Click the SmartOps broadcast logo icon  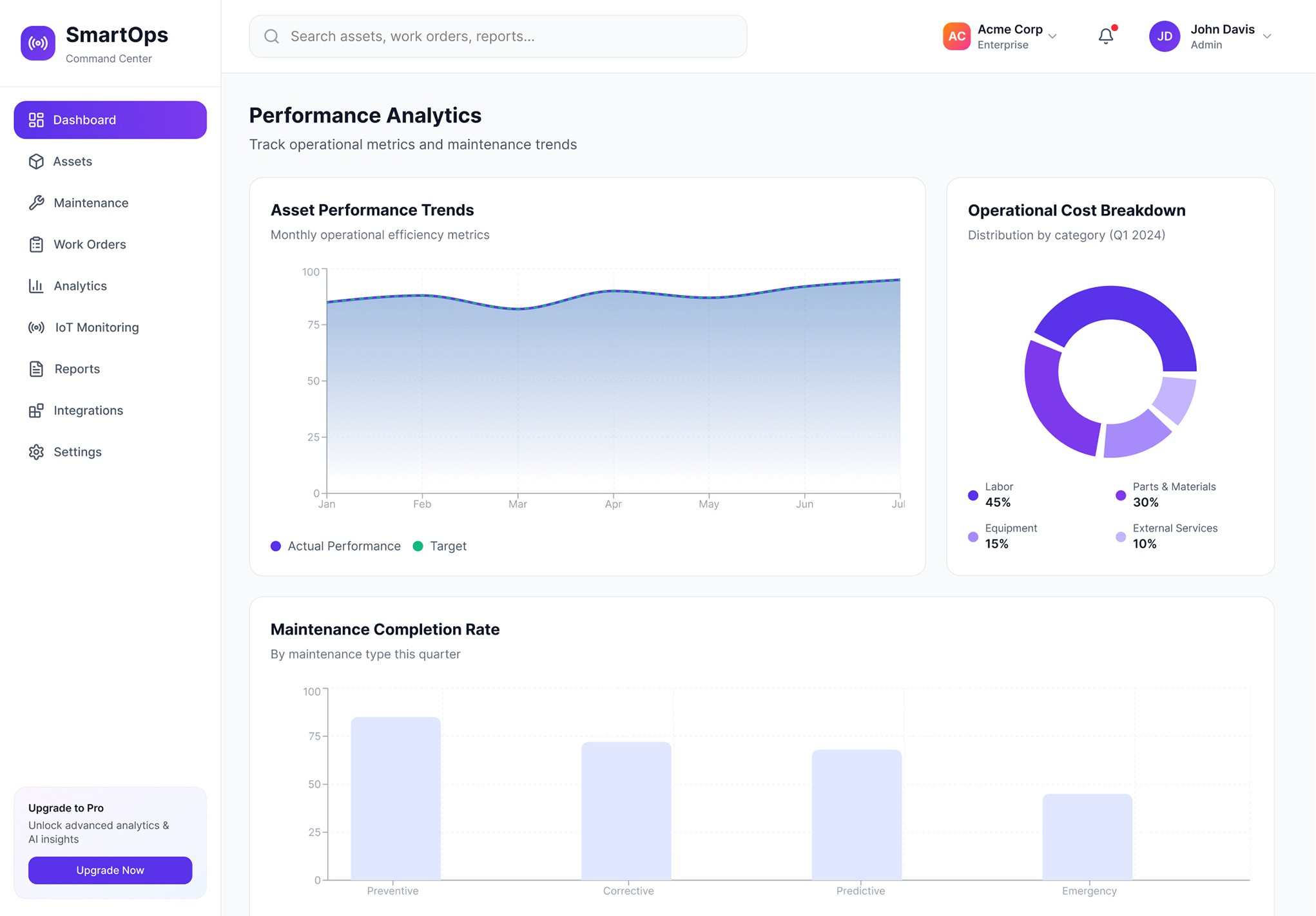pos(38,43)
